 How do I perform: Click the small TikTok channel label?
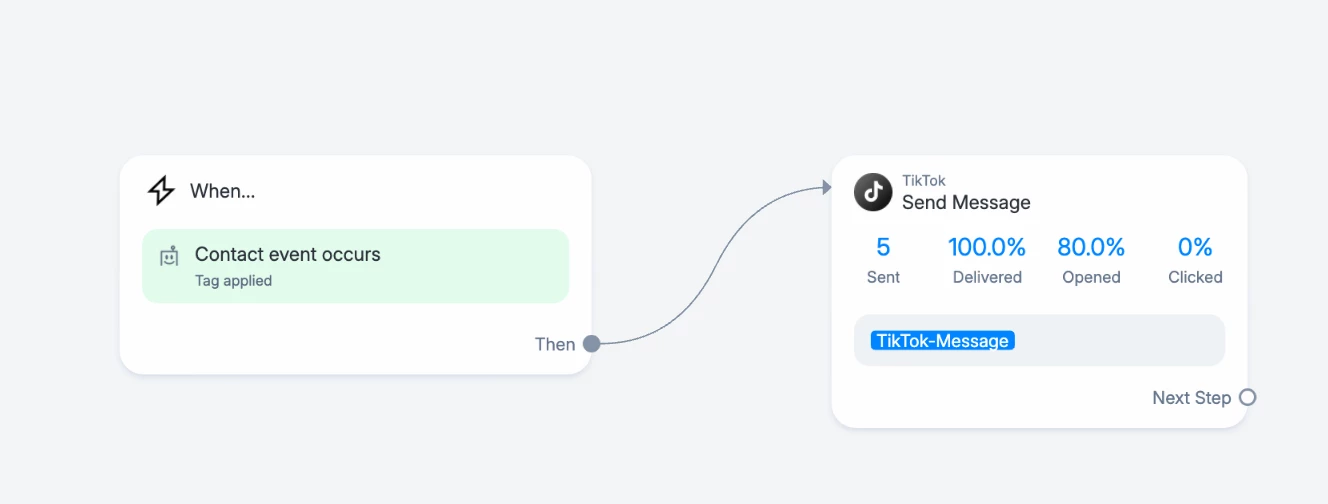pos(924,181)
